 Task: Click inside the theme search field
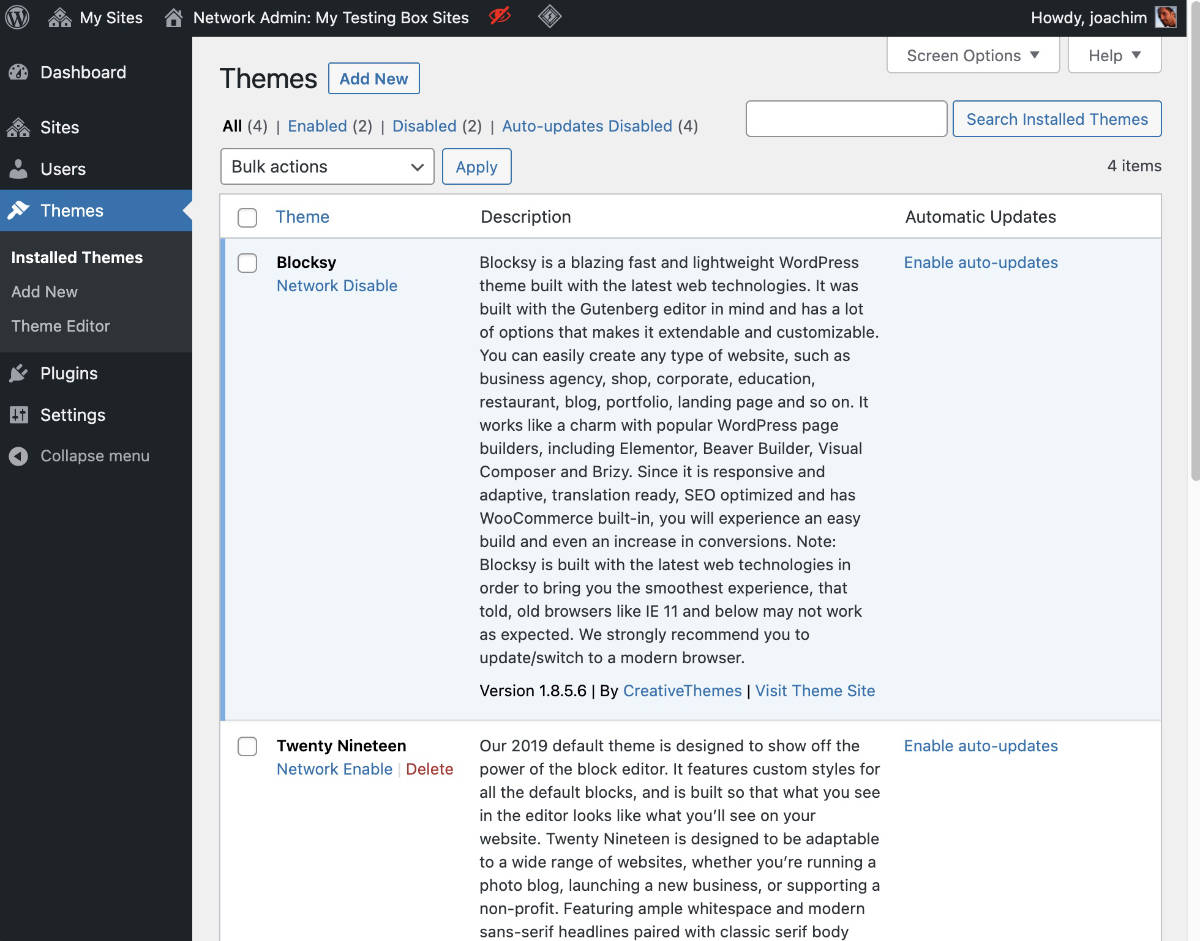(845, 118)
